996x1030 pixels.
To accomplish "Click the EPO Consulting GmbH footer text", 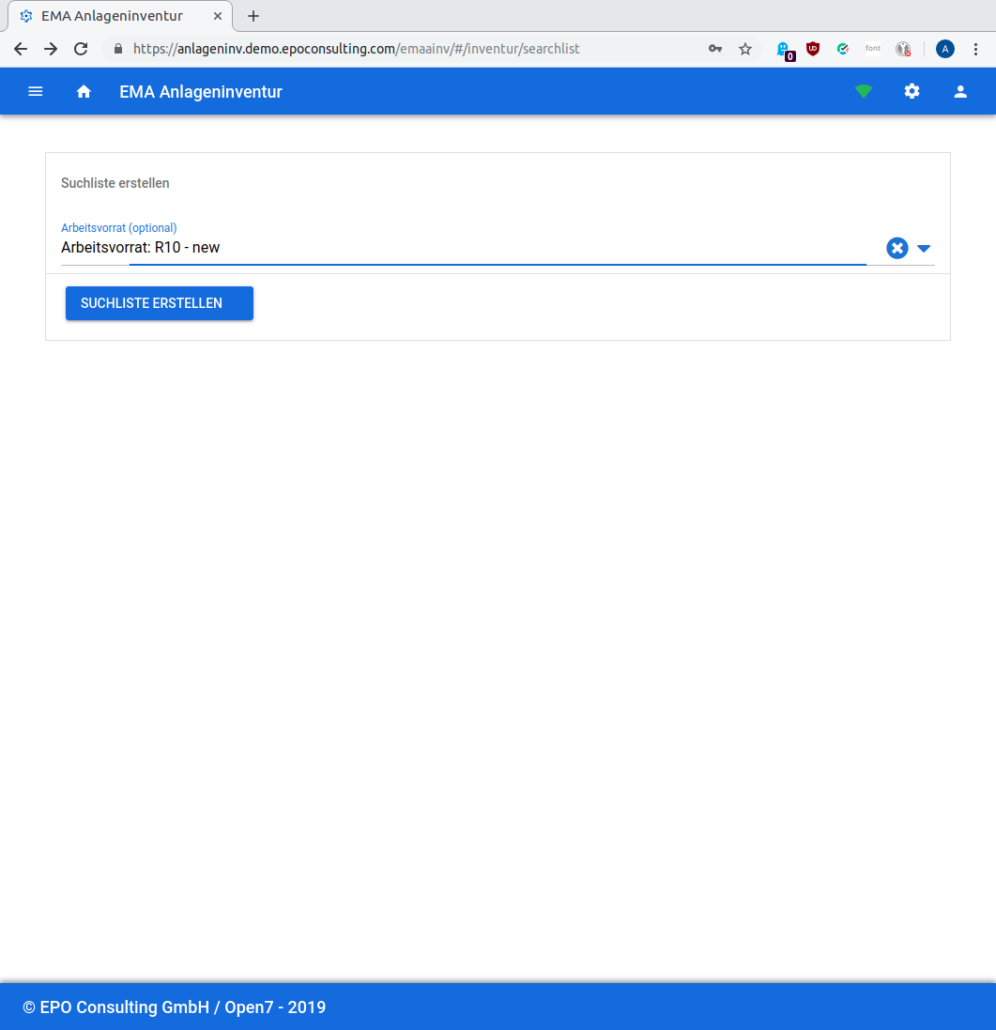I will tap(174, 1007).
